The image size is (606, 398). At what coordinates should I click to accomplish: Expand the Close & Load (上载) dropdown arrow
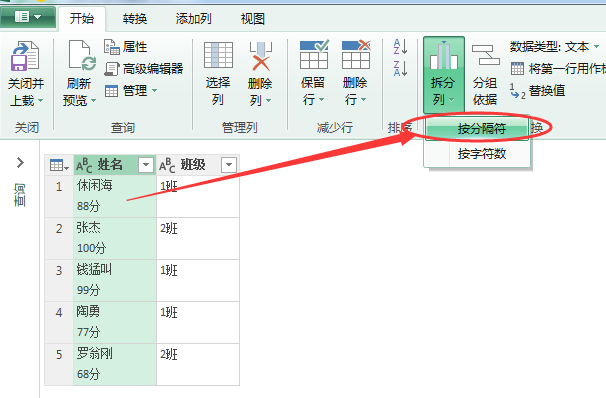[40, 101]
